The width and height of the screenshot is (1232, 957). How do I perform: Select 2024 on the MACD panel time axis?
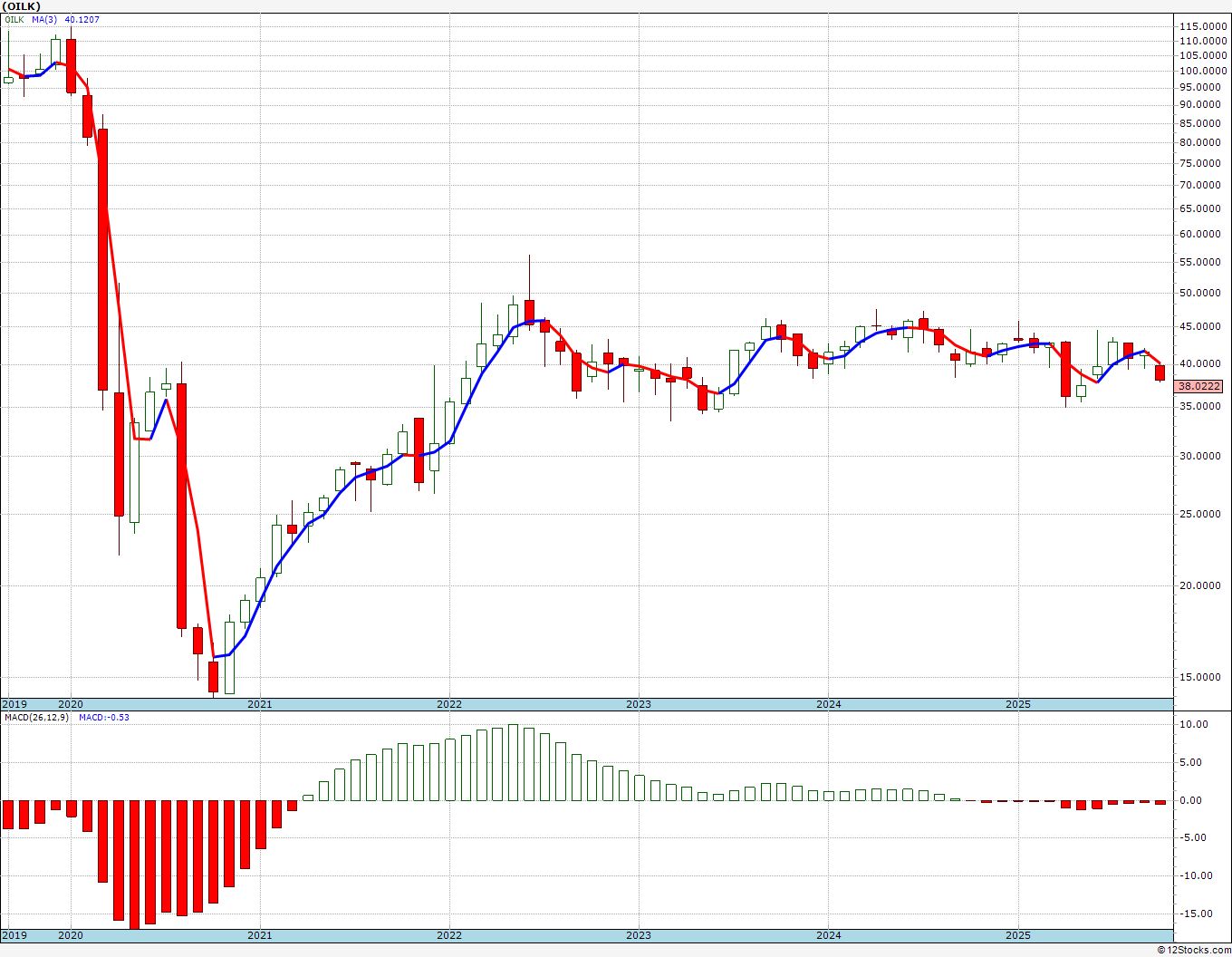[828, 935]
